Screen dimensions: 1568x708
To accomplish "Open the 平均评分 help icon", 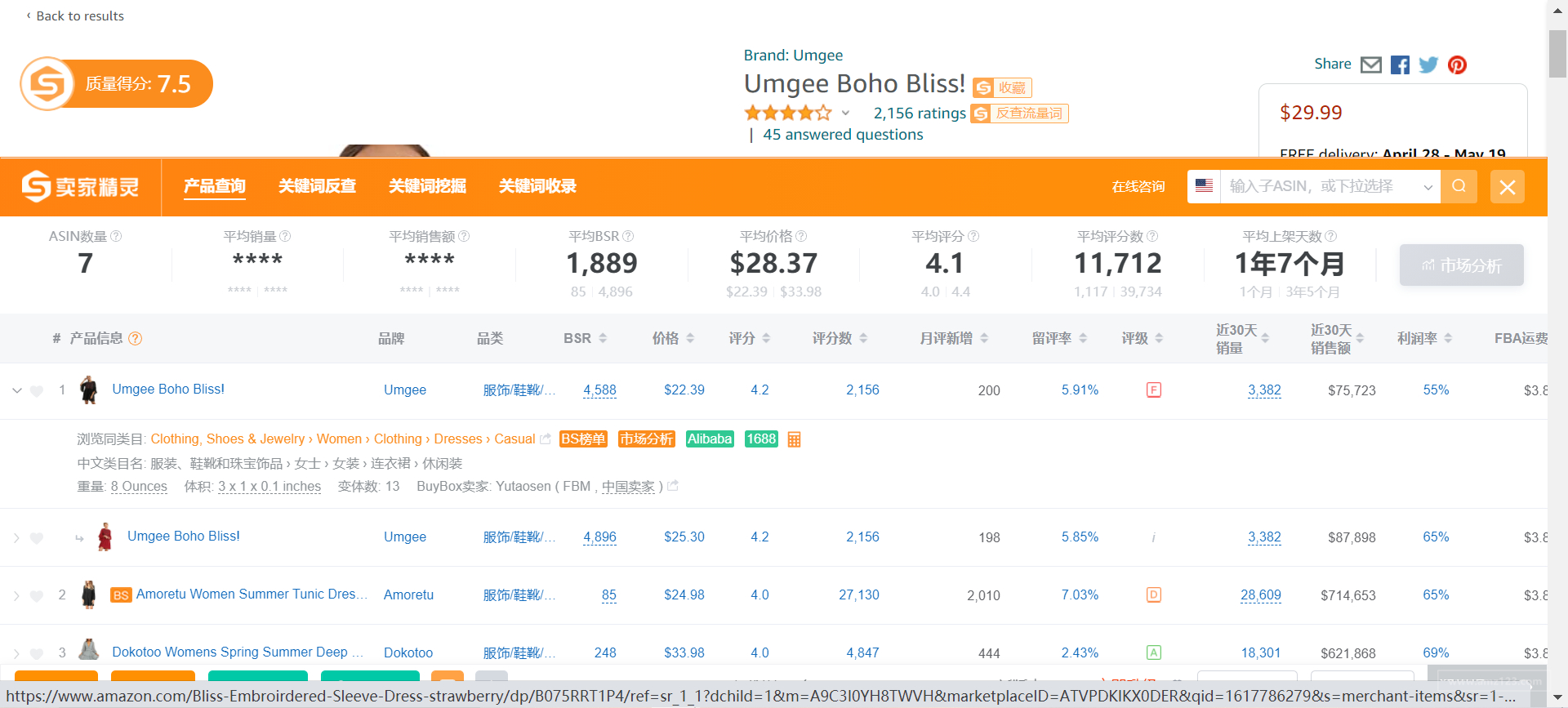I will pos(973,236).
